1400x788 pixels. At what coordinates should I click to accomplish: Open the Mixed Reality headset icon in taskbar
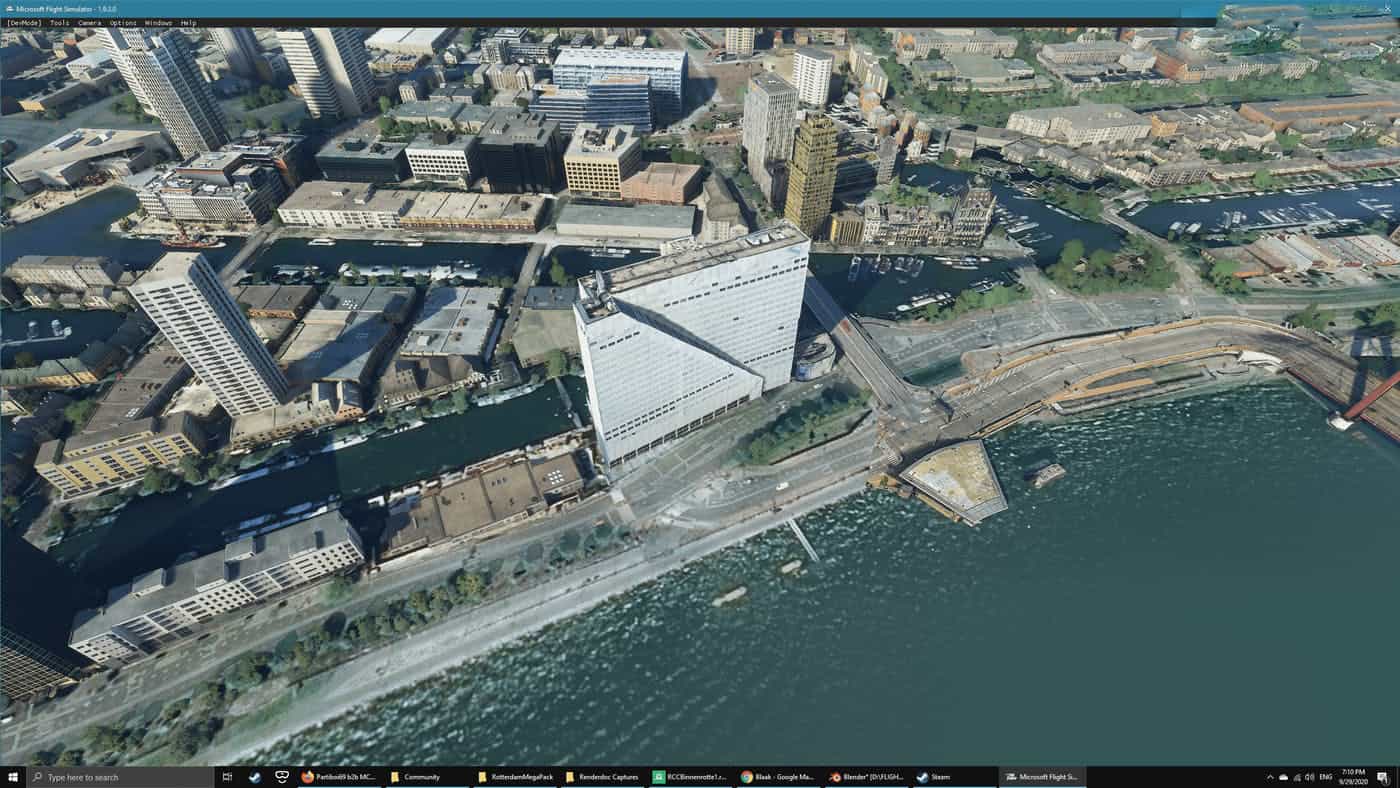tap(282, 777)
